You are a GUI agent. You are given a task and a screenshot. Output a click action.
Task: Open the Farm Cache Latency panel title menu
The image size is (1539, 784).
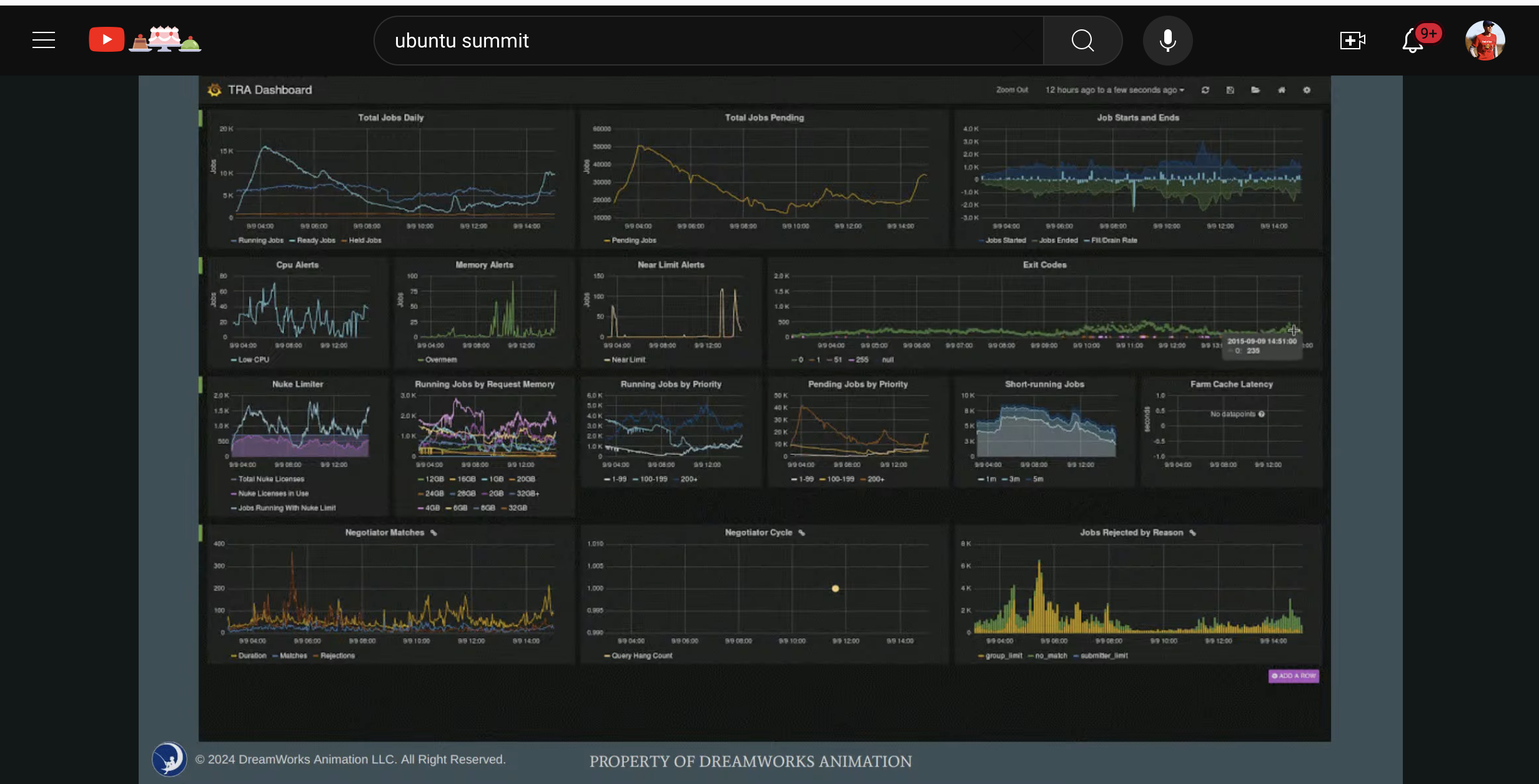click(x=1231, y=384)
